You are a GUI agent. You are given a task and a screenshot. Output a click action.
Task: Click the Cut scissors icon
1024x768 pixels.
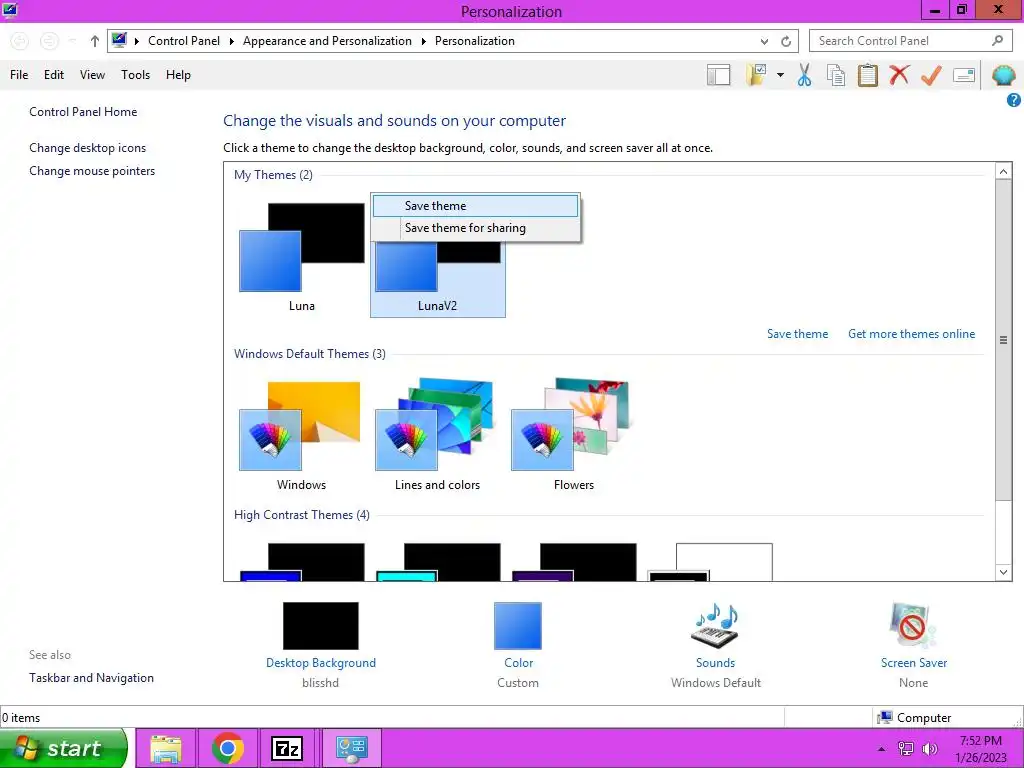click(x=804, y=75)
